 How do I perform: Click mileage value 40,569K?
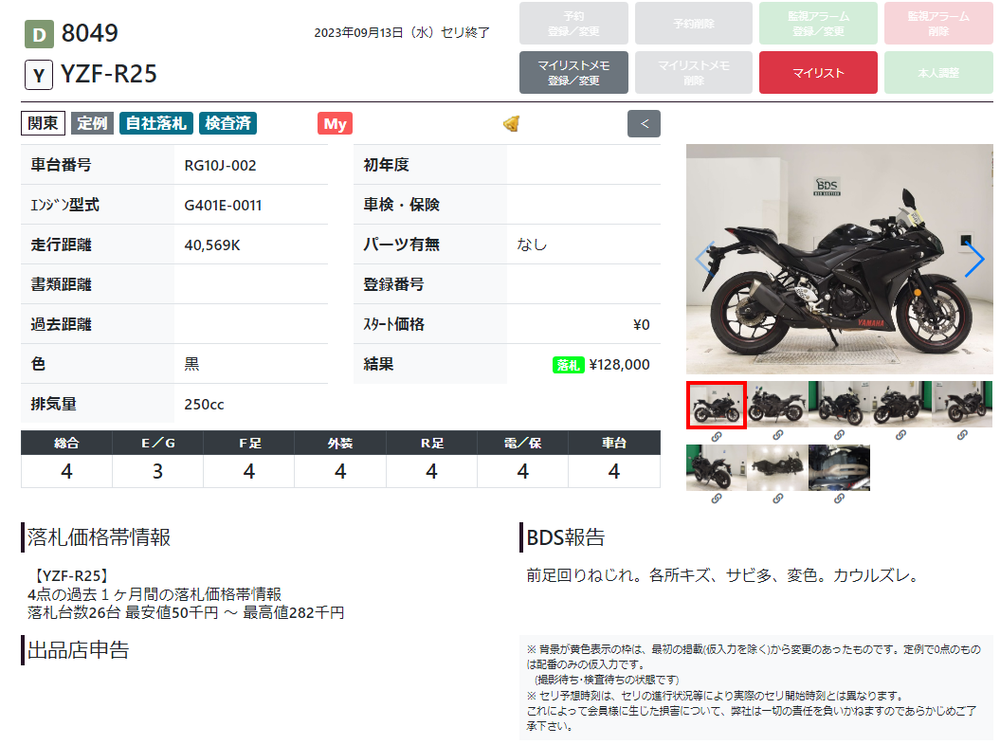(212, 245)
